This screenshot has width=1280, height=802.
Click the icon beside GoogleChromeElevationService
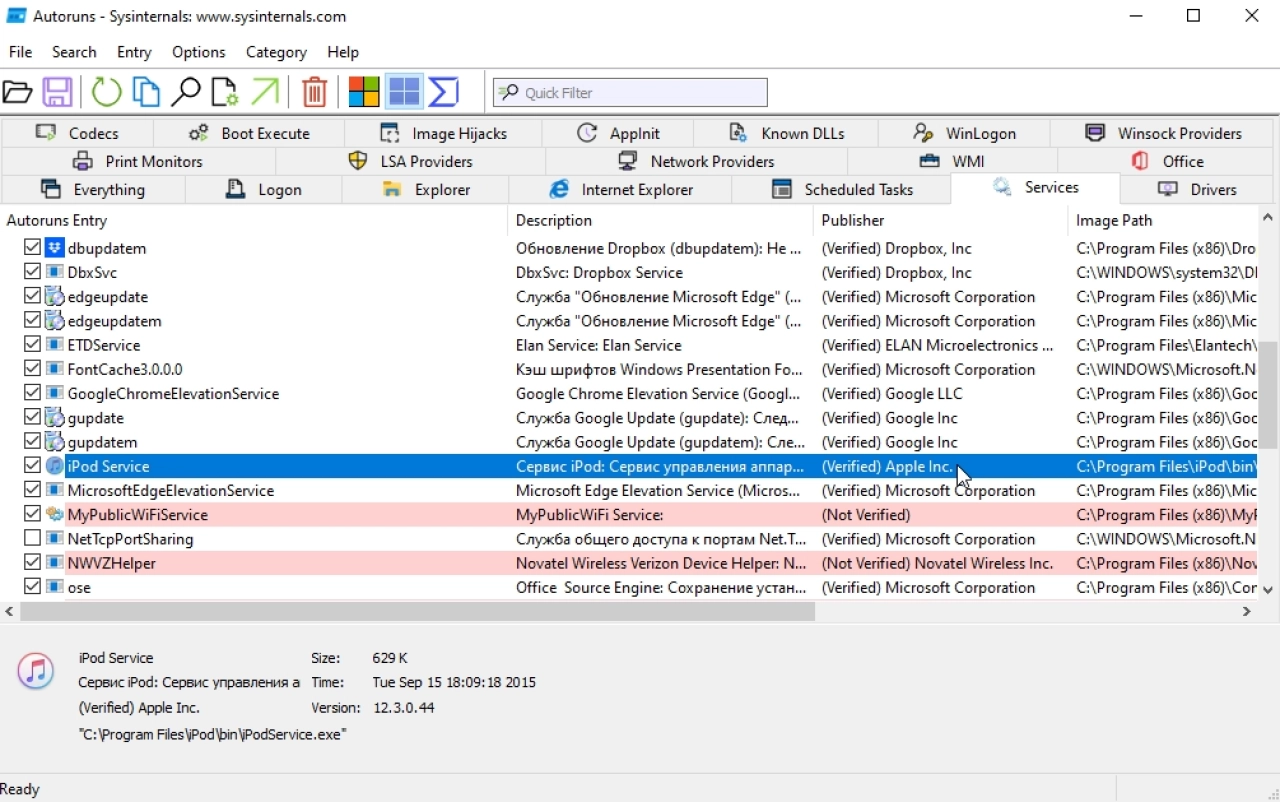54,394
